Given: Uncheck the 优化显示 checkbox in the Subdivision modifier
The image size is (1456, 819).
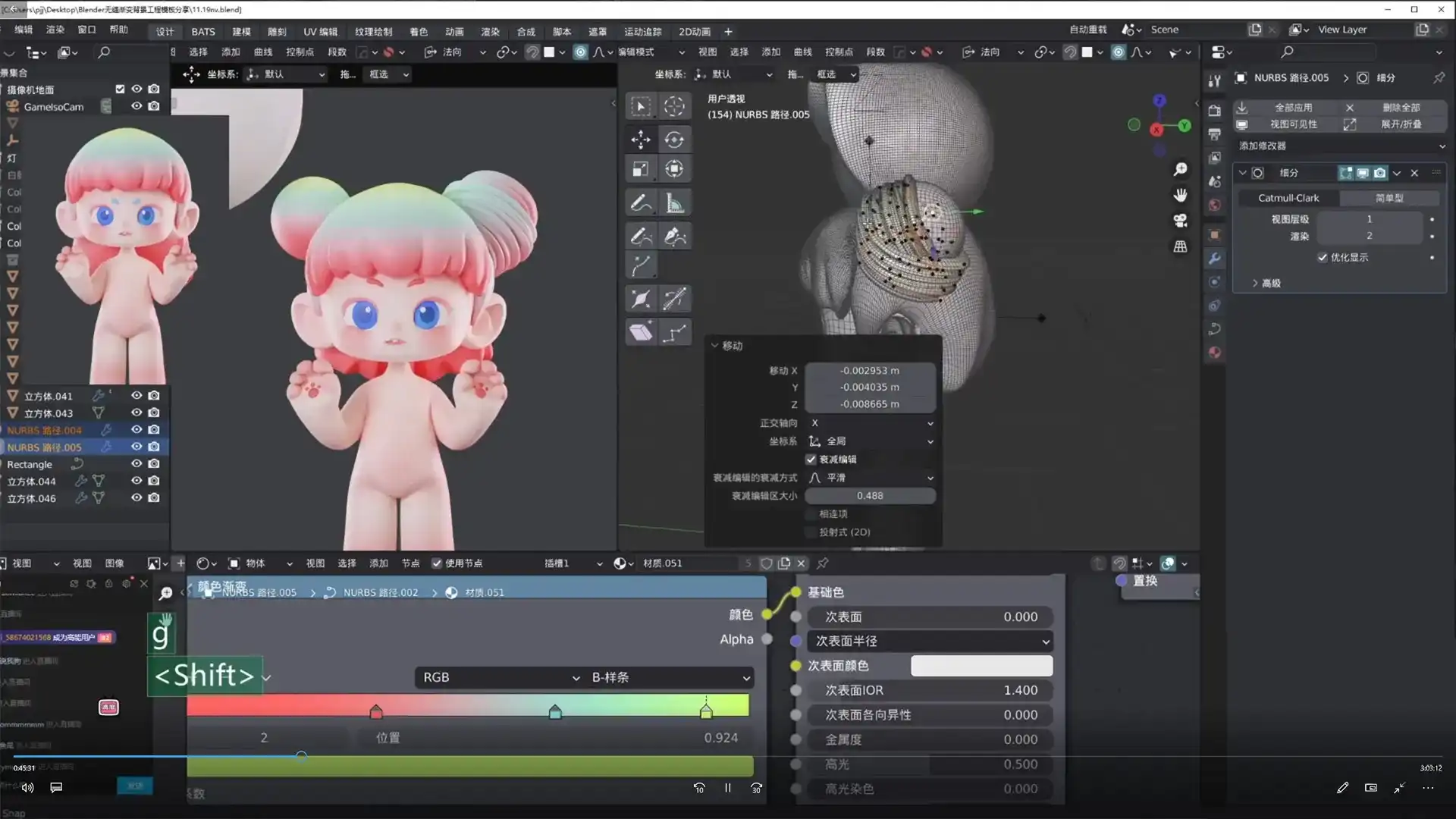Looking at the screenshot, I should point(1321,257).
